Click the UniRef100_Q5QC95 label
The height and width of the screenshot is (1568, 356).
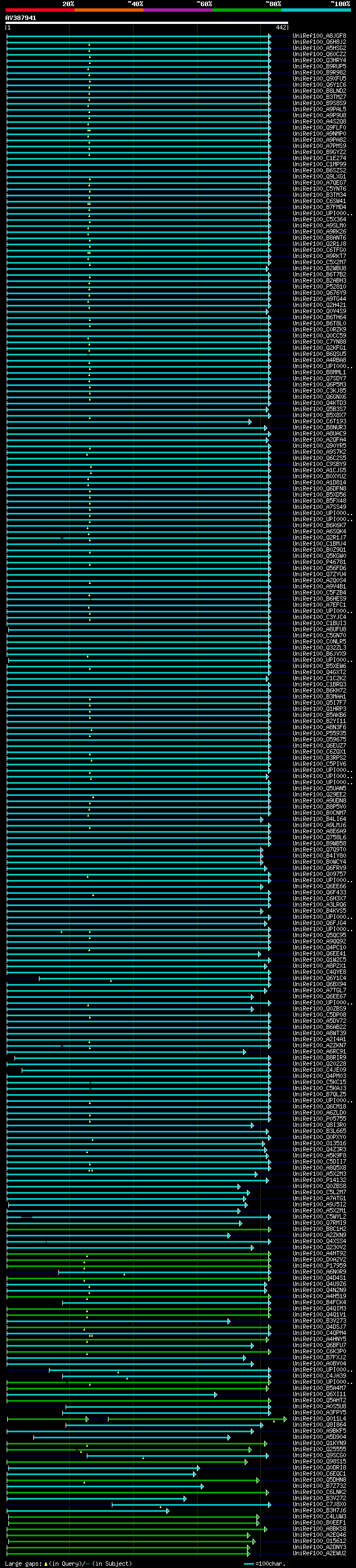point(319,935)
